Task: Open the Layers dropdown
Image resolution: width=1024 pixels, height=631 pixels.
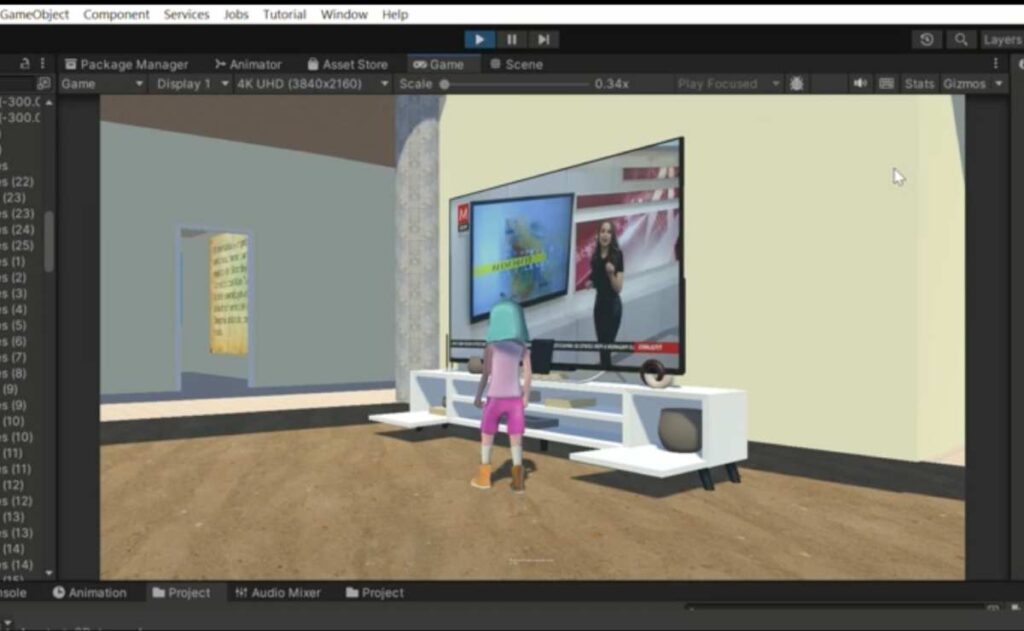Action: 1002,40
